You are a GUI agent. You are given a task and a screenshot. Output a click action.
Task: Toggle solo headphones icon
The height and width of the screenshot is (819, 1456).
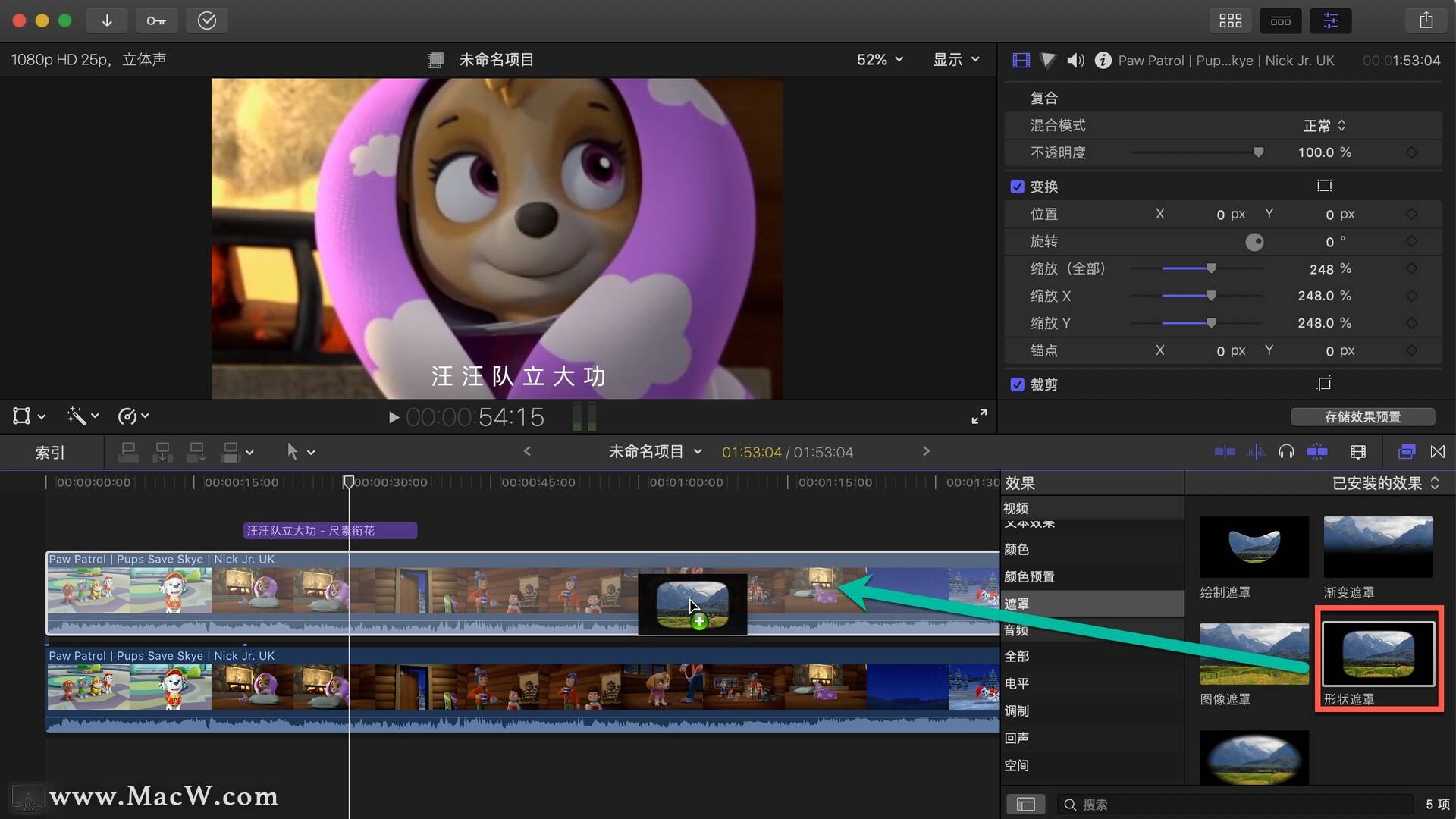point(1286,452)
